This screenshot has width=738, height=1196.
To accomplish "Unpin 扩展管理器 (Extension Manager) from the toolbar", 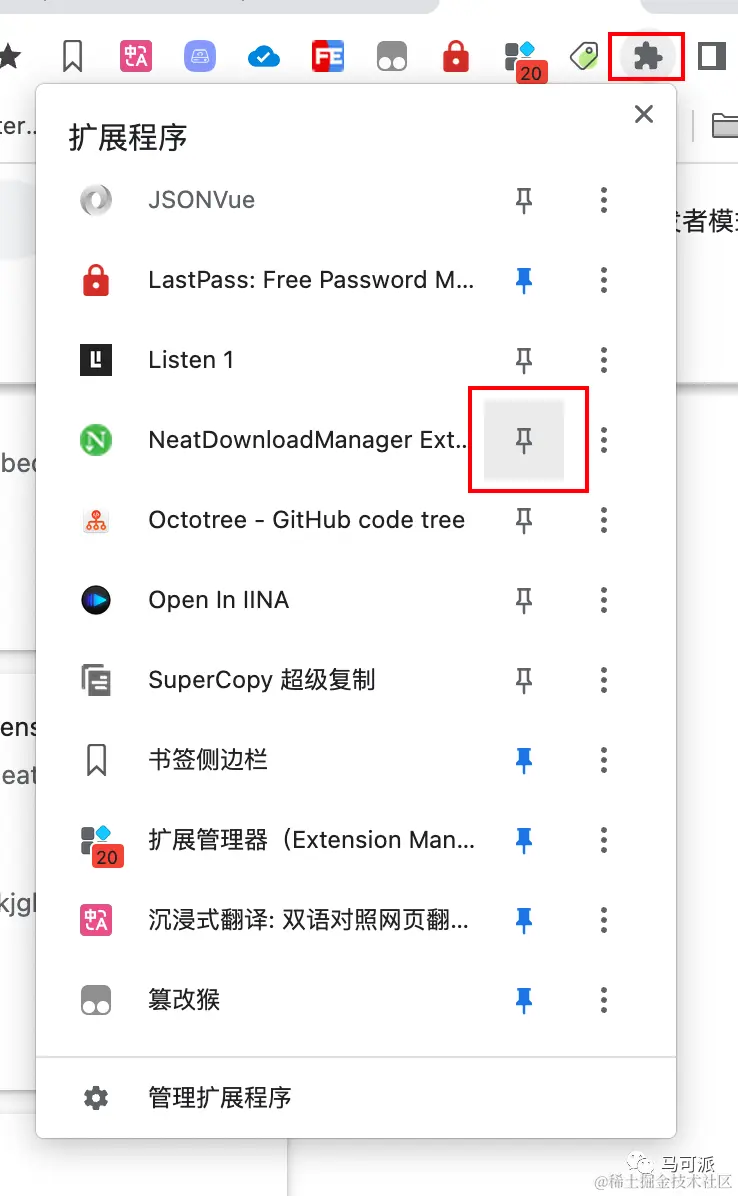I will (x=524, y=840).
